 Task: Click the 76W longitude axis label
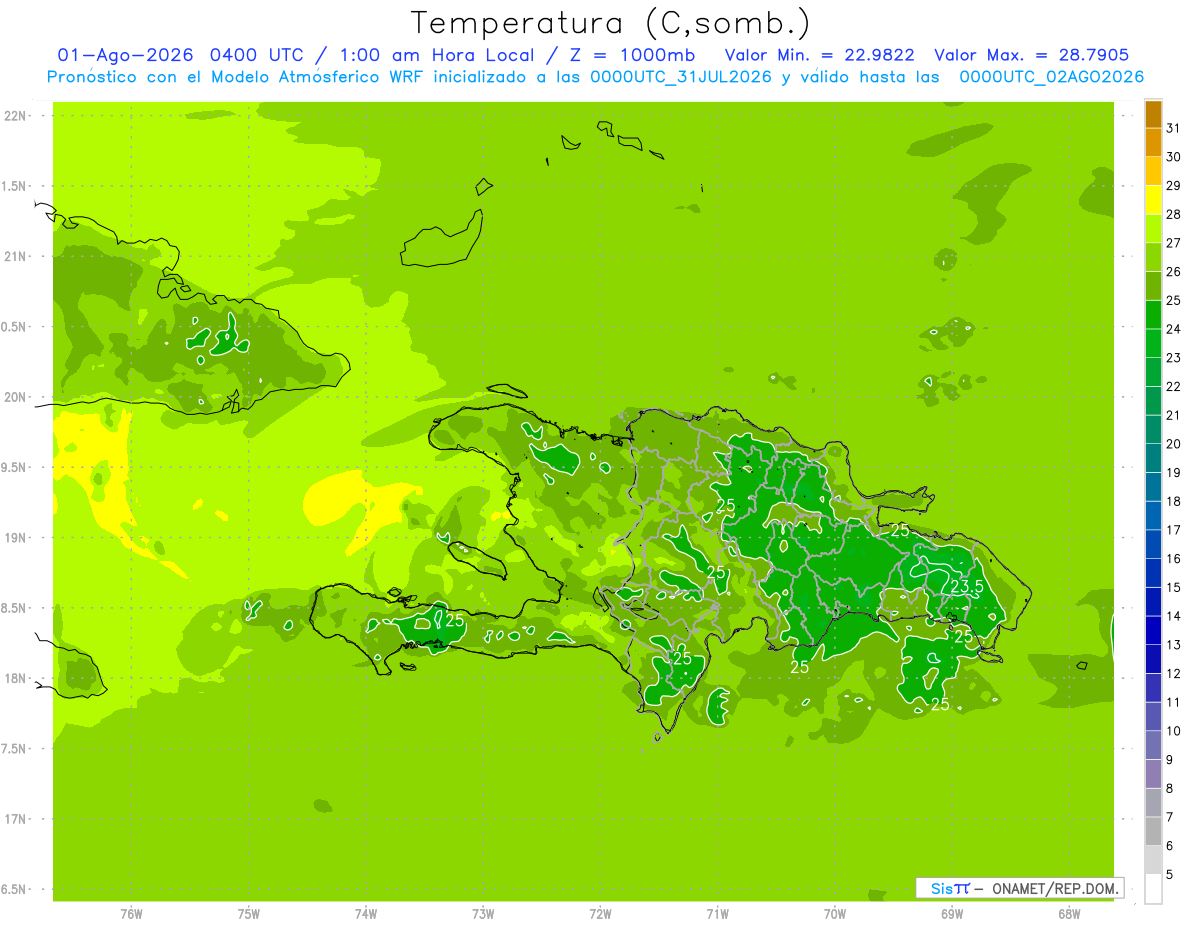(131, 914)
